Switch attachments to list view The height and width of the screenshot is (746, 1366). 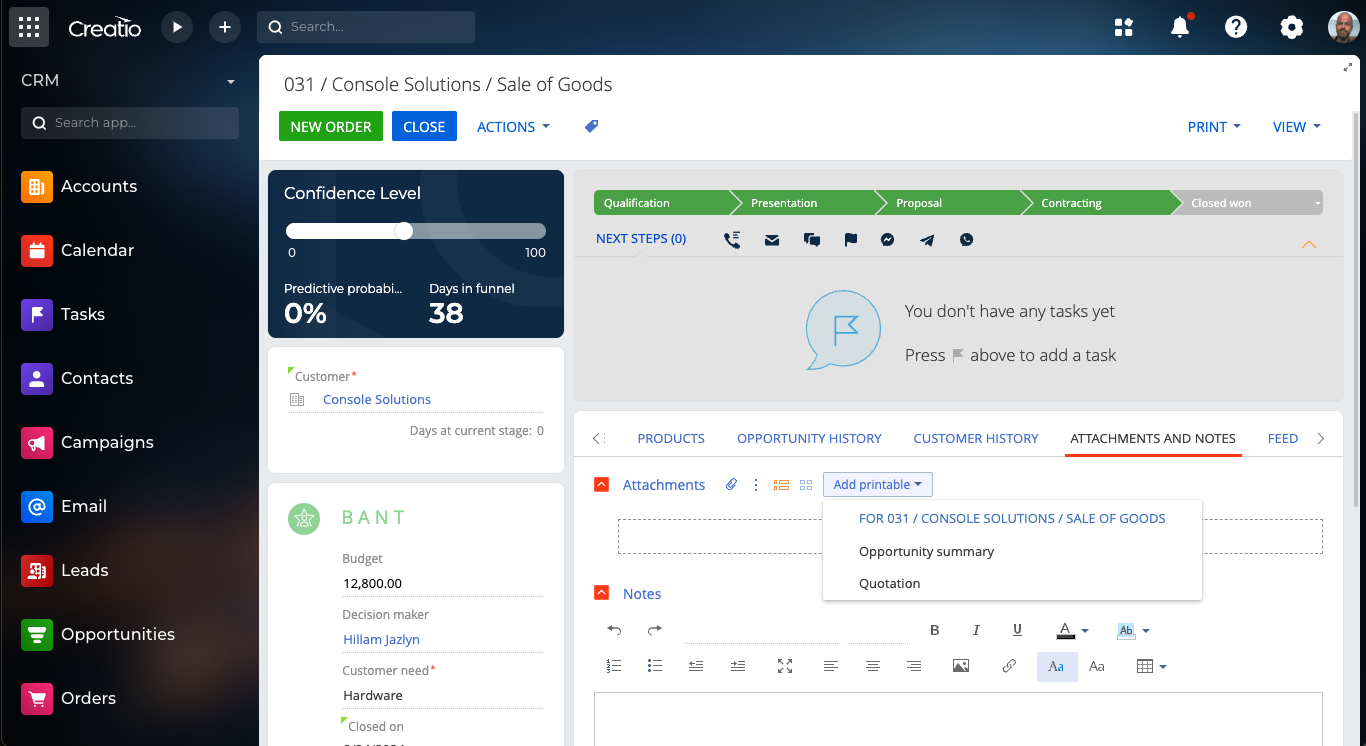[782, 484]
